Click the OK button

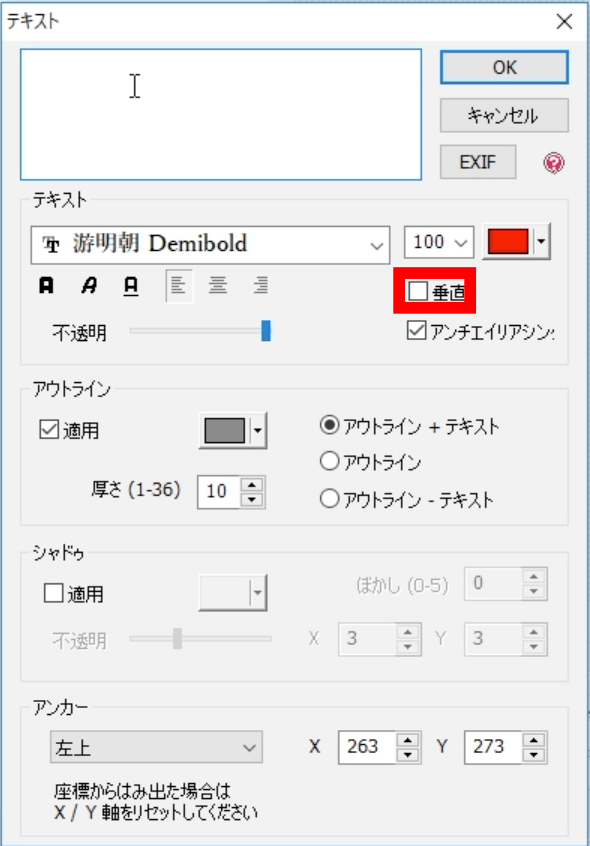coord(504,67)
